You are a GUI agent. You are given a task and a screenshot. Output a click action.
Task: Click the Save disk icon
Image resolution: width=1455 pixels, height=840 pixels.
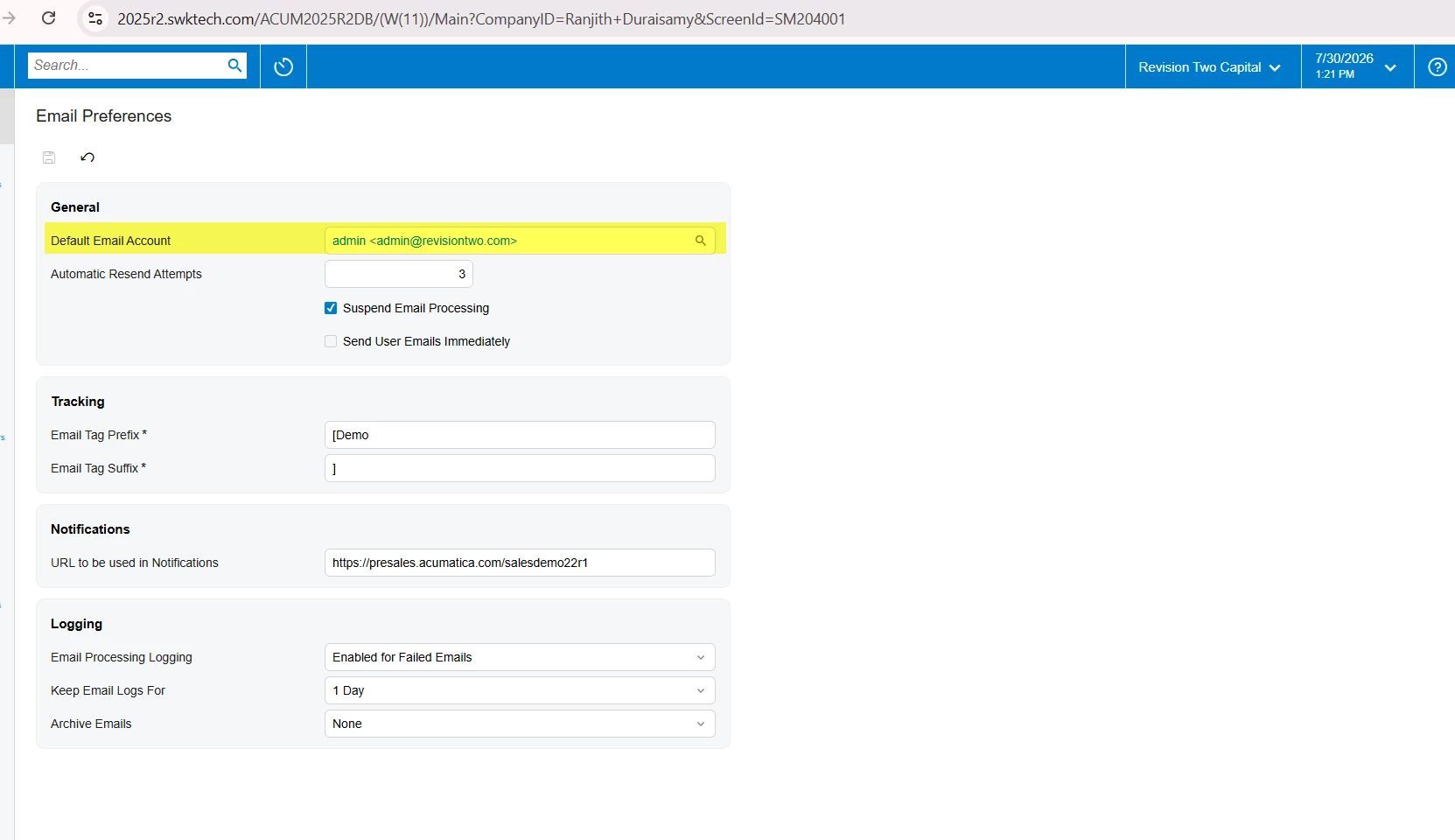coord(49,157)
